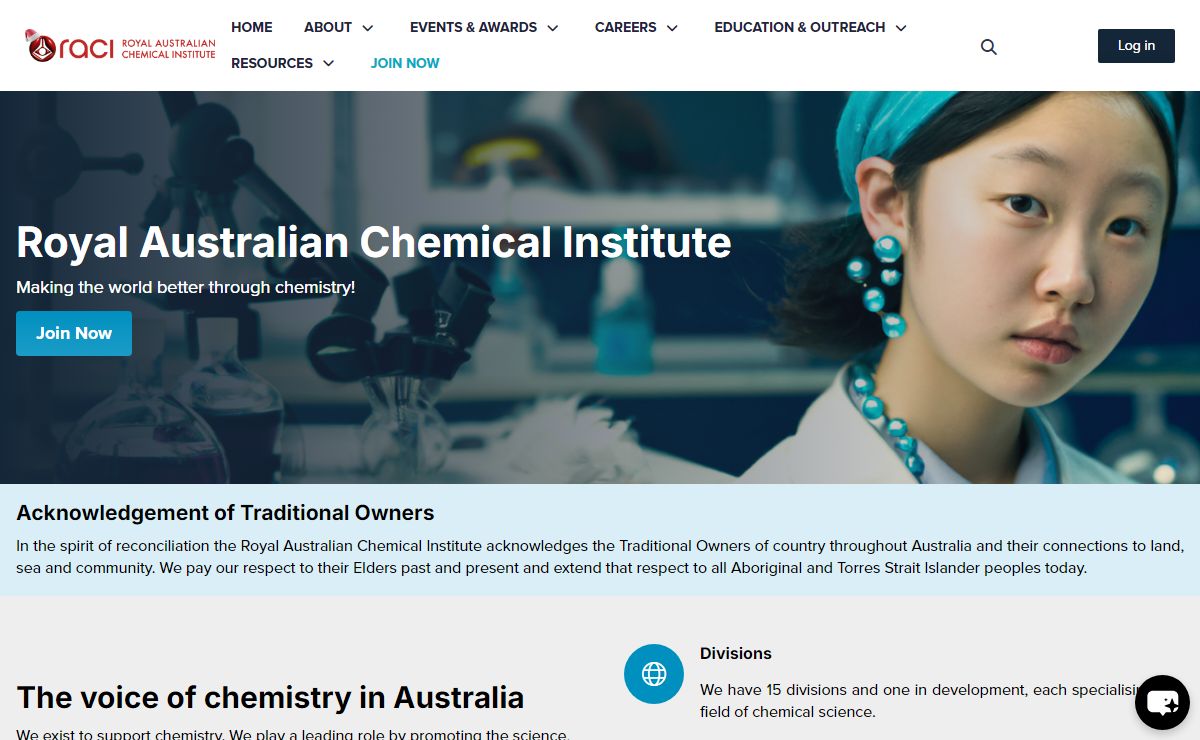The width and height of the screenshot is (1200, 740).
Task: Select 'The voice of chemistry in Australia' heading
Action: (270, 697)
